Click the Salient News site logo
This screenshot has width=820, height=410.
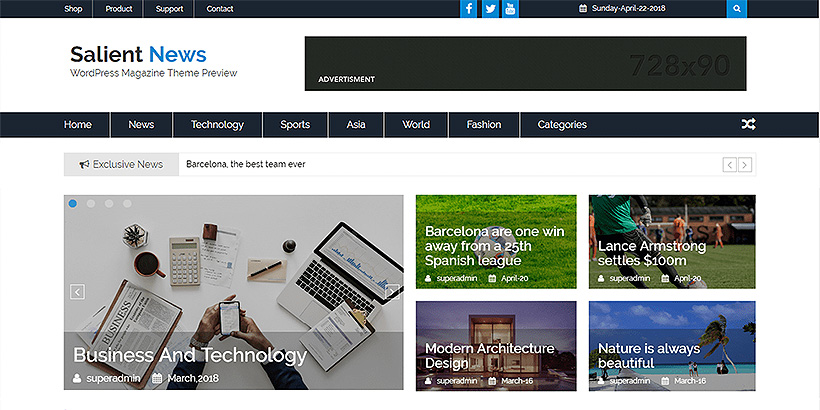pyautogui.click(x=139, y=54)
